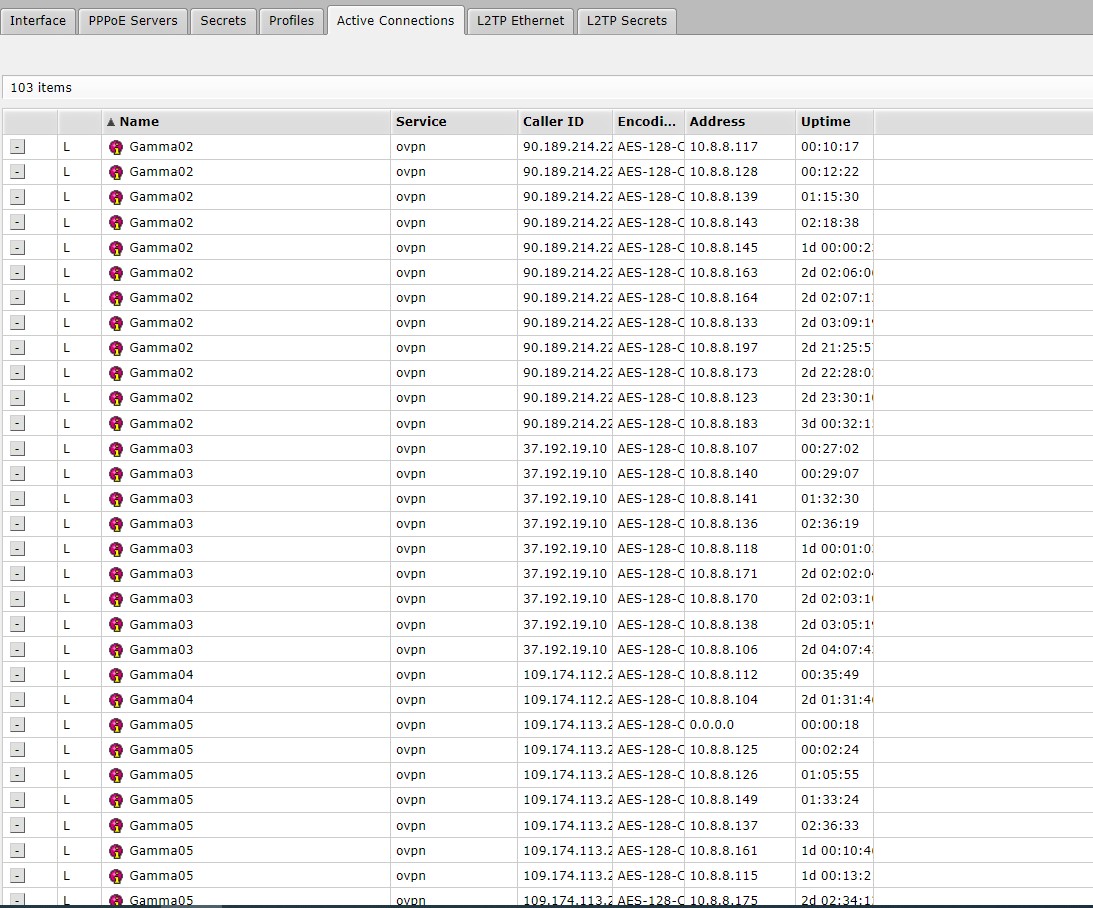Screen dimensions: 1093x908
Task: Click uptime value 01:15:30
Action: (x=830, y=197)
